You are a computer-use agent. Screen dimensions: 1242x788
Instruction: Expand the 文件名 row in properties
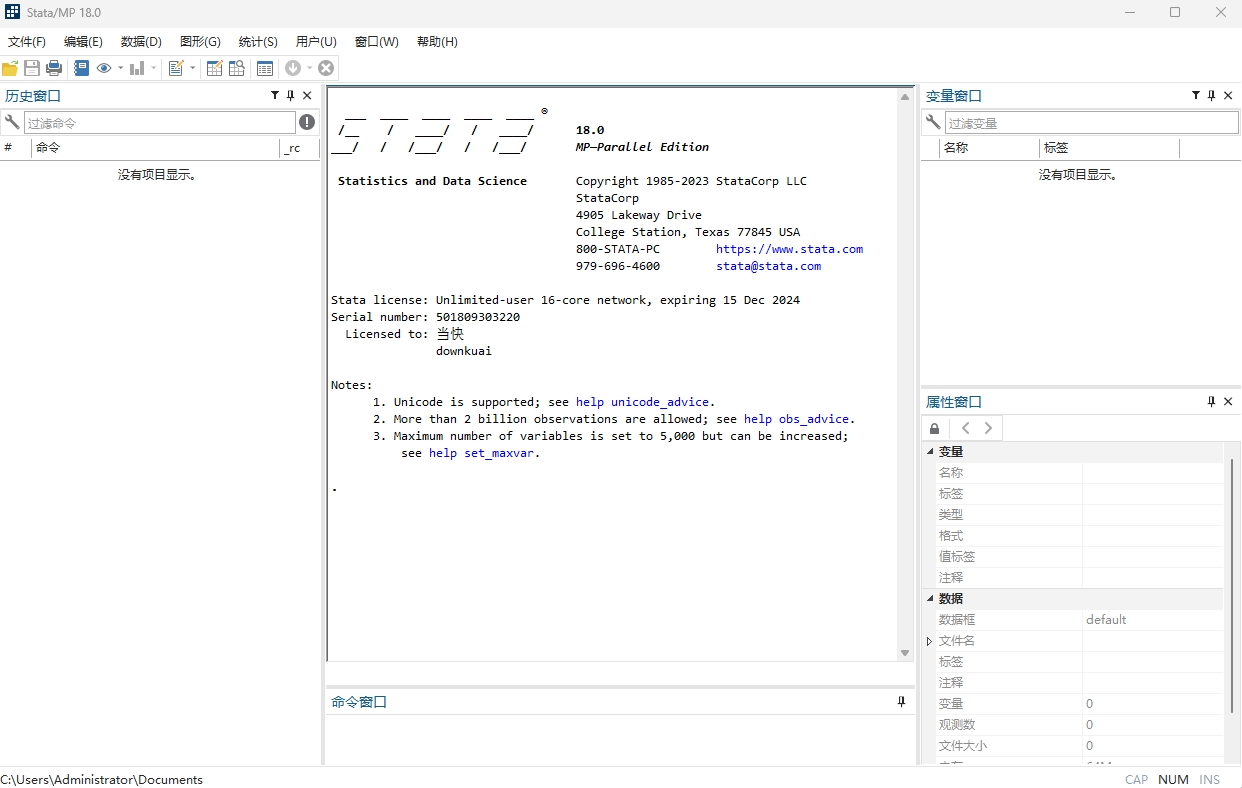tap(929, 641)
